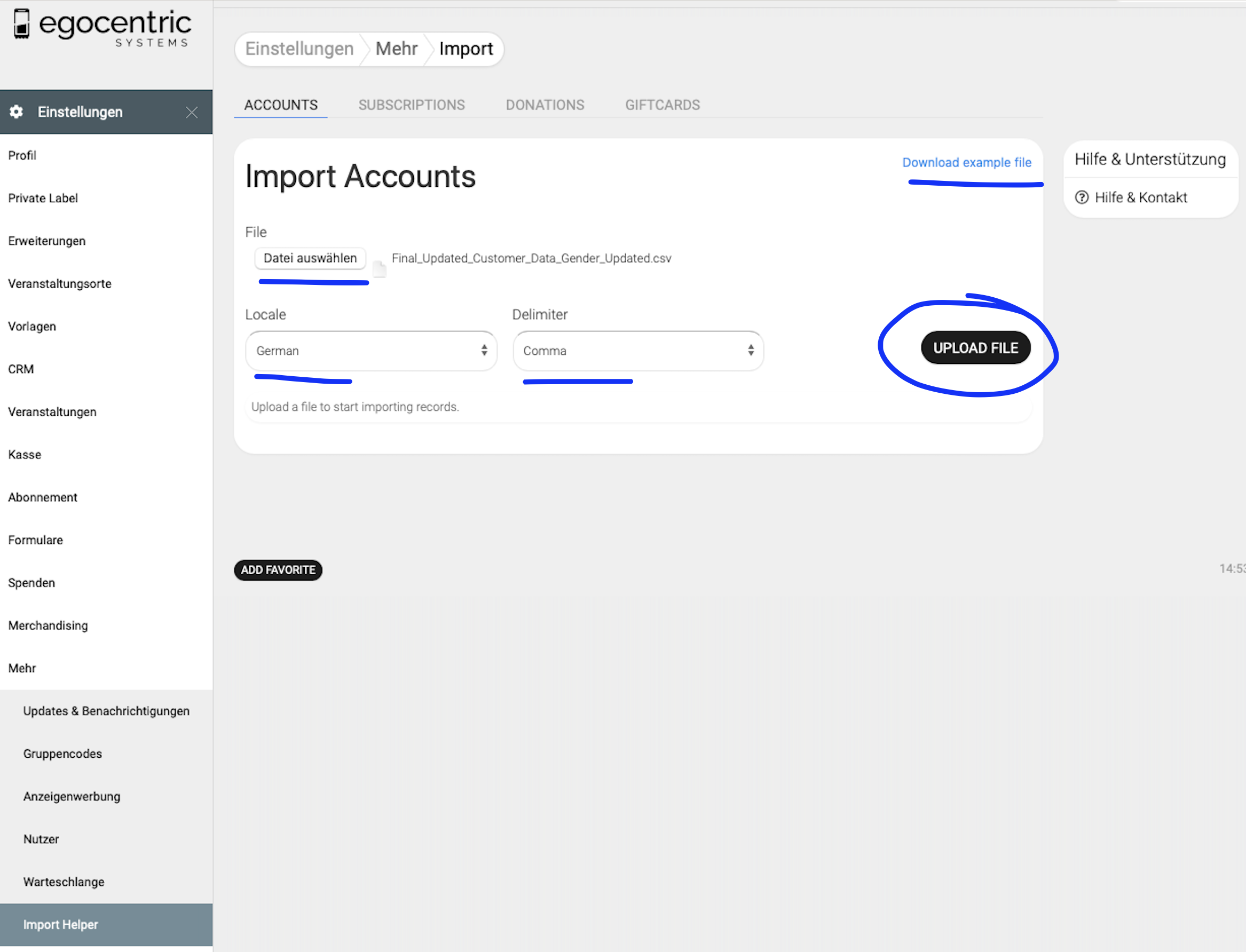
Task: Go to Einstellungen in breadcrumb
Action: coord(299,49)
